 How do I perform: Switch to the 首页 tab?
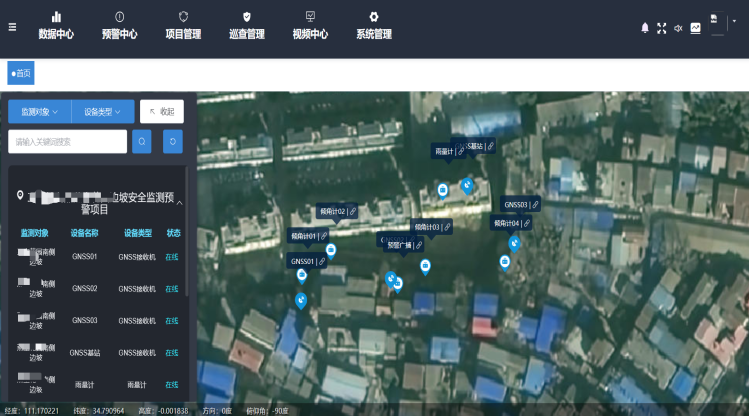tap(20, 73)
